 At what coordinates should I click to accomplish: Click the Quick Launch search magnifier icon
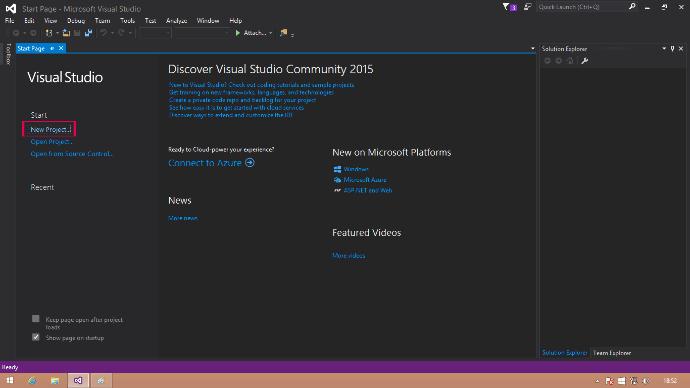coord(632,7)
